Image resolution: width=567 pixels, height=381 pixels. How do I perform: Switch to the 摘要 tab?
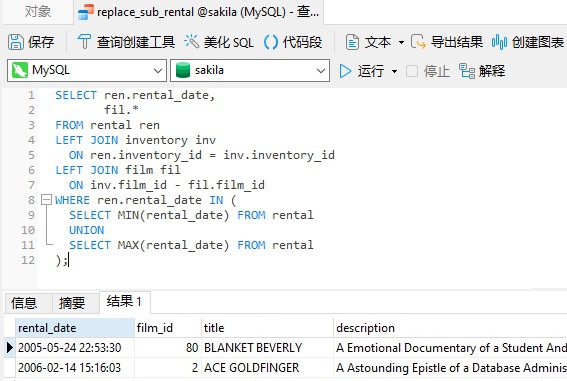coord(72,303)
